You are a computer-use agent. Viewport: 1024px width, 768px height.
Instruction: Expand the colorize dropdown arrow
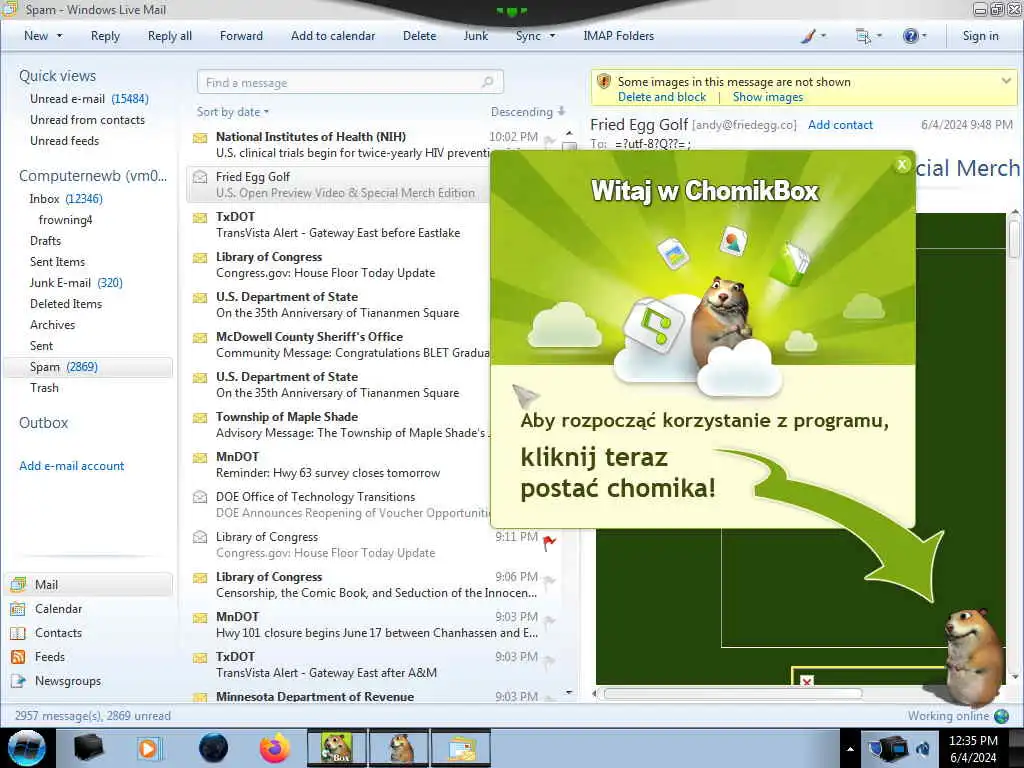(824, 36)
